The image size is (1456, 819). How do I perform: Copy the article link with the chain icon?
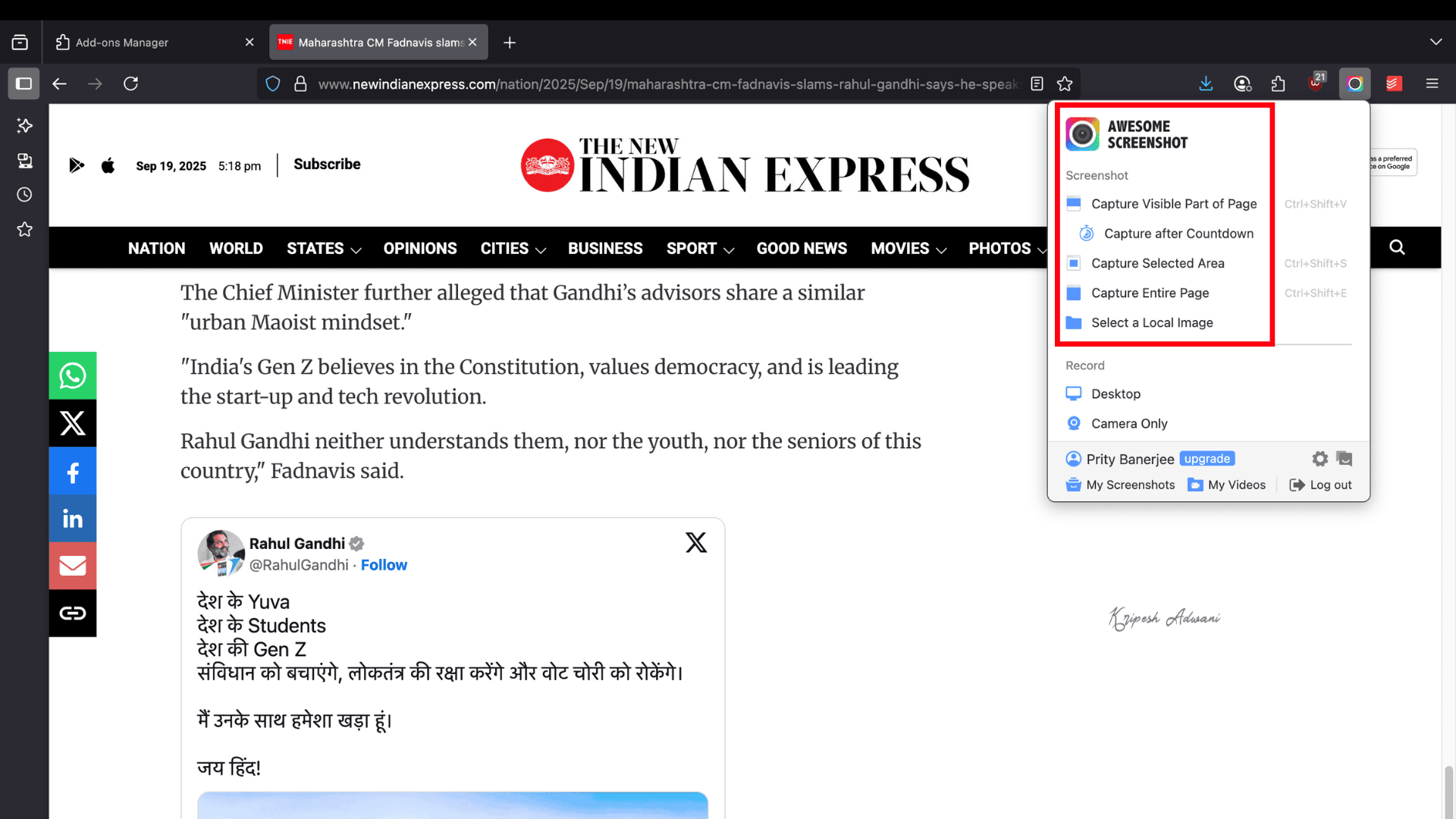pyautogui.click(x=73, y=613)
